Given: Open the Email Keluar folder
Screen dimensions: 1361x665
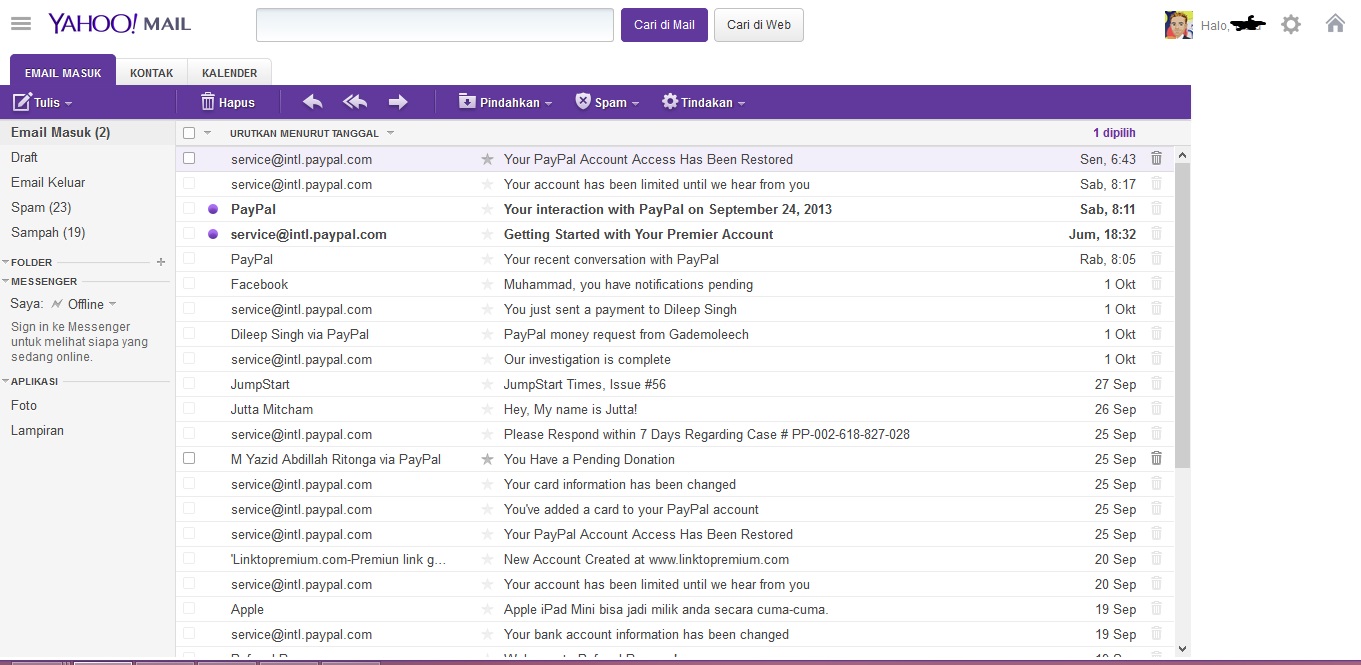Looking at the screenshot, I should (x=48, y=182).
